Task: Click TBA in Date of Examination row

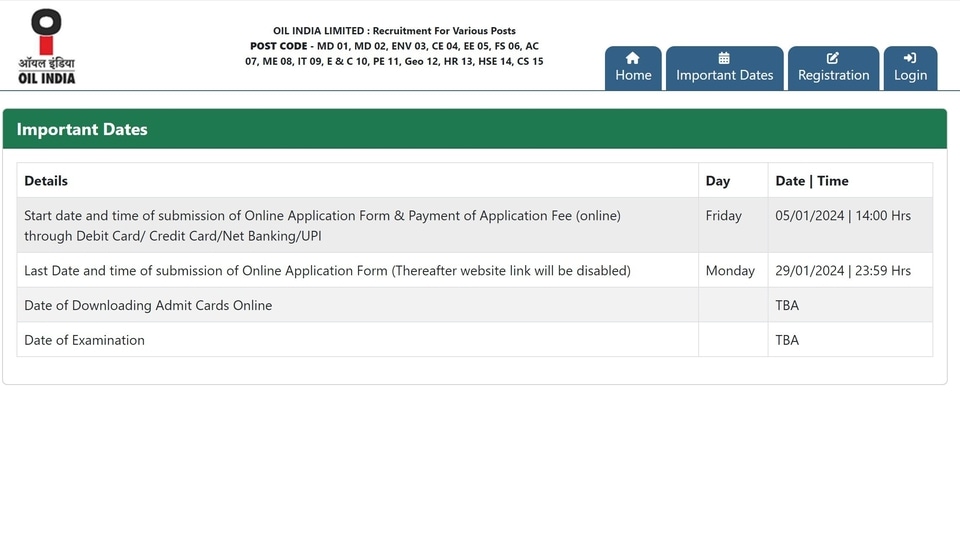Action: click(x=787, y=340)
